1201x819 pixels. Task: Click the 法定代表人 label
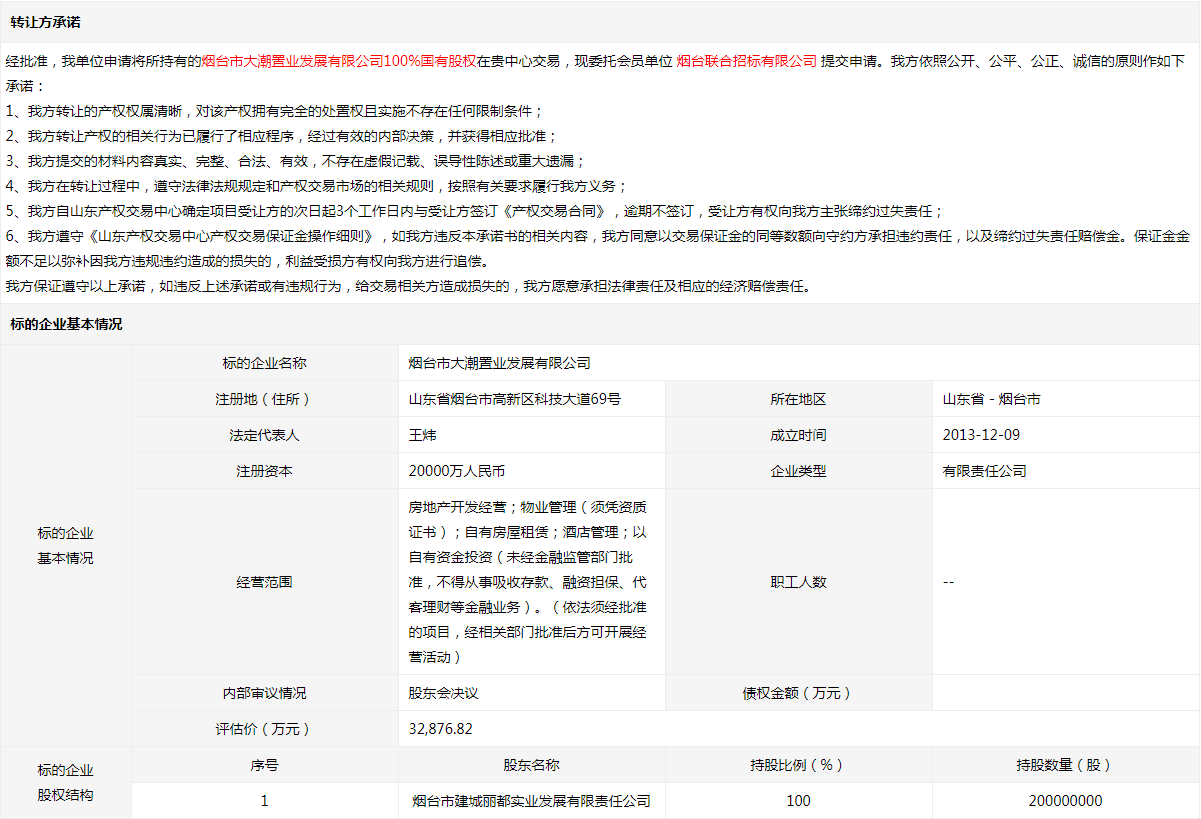[265, 435]
